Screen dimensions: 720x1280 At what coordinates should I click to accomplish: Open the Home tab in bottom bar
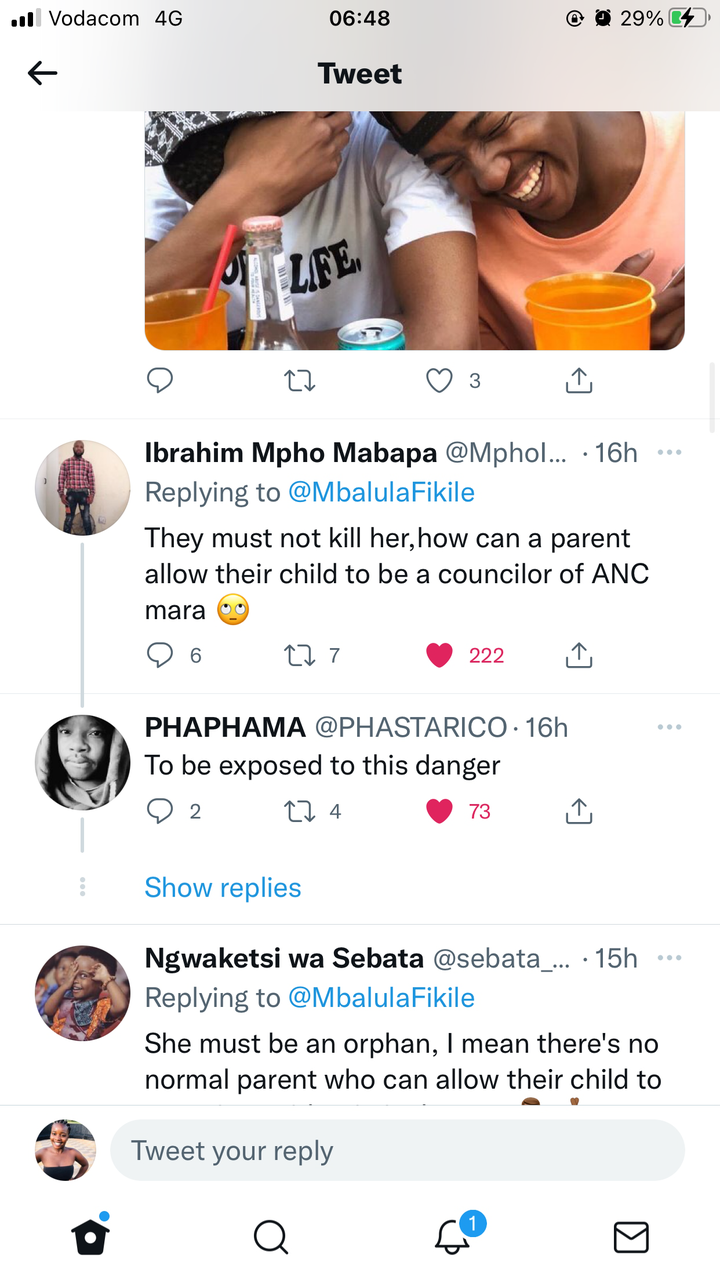pyautogui.click(x=90, y=1236)
